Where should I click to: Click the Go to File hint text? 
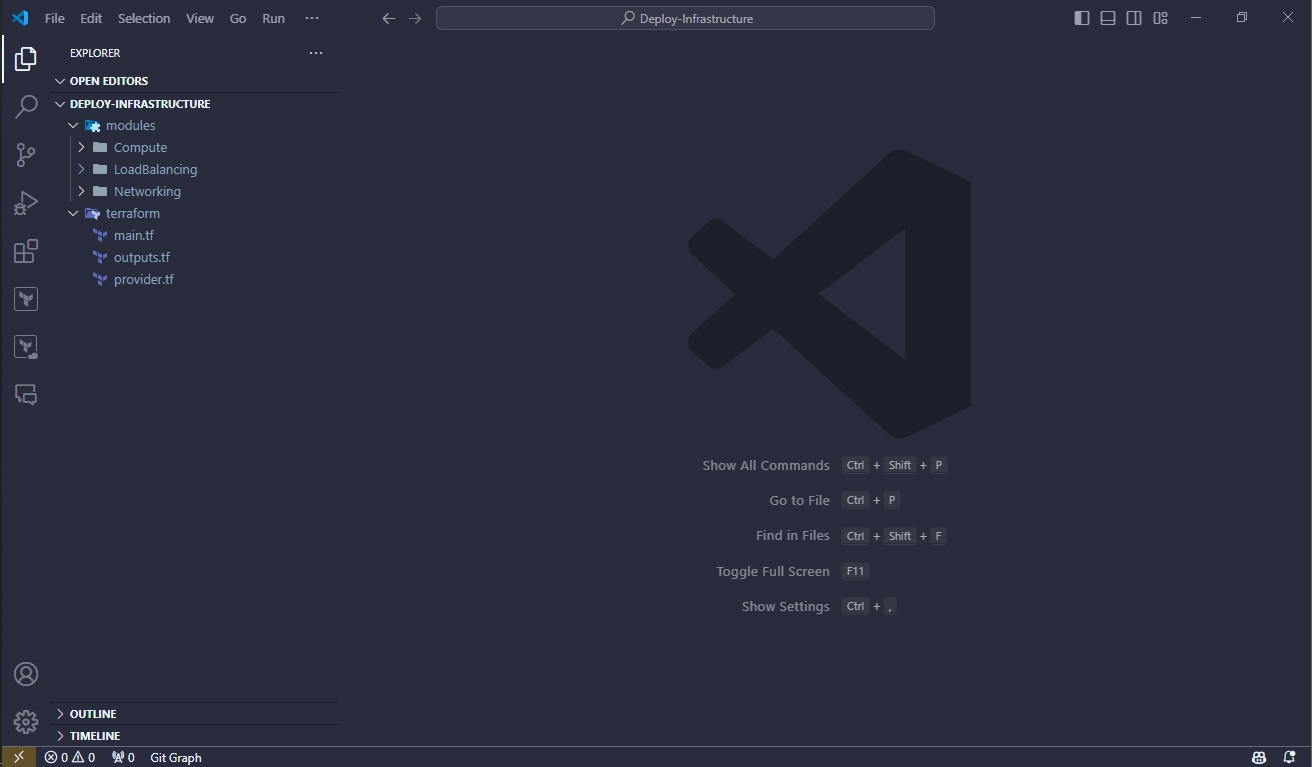click(799, 500)
